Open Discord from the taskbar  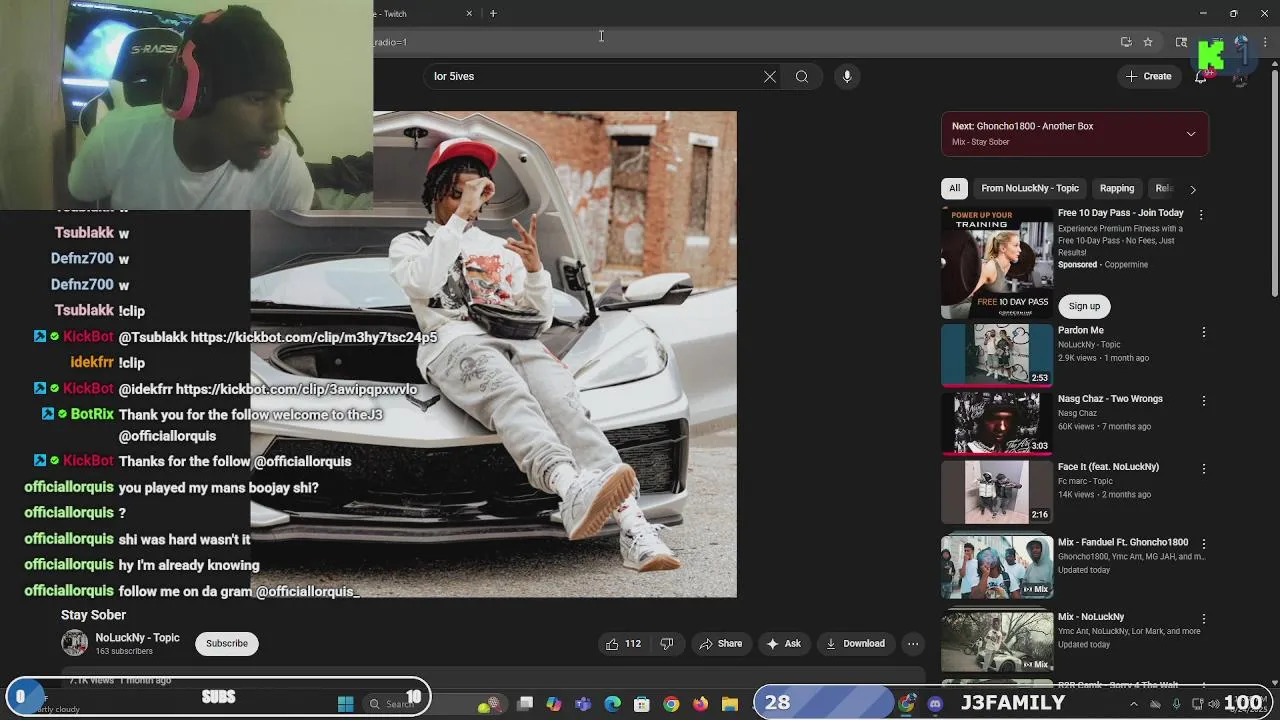point(935,704)
